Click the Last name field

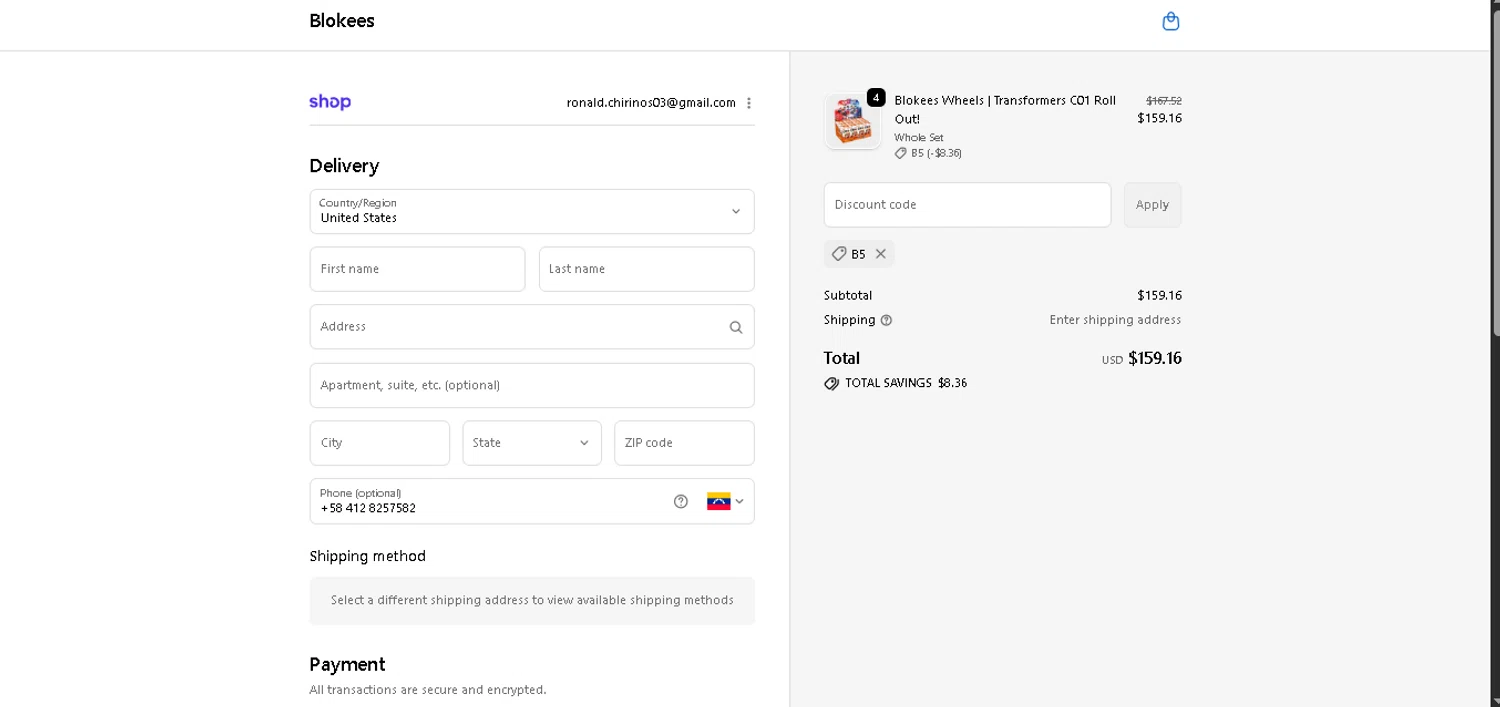point(647,269)
